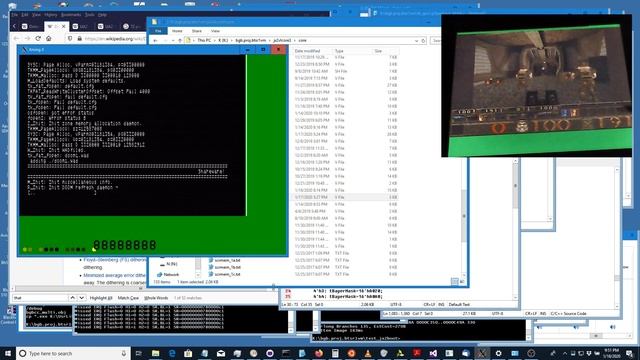Click the emulator console output area

tap(133, 135)
